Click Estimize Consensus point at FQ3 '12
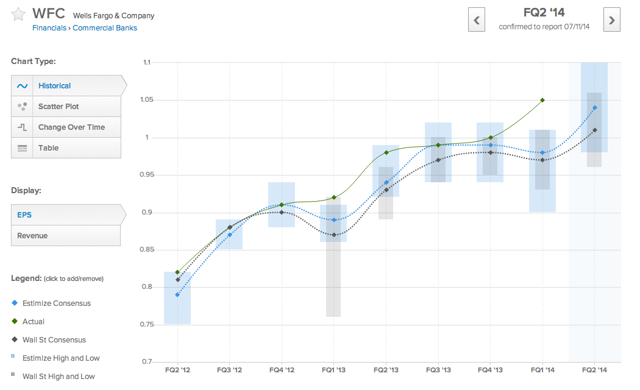 coord(230,235)
